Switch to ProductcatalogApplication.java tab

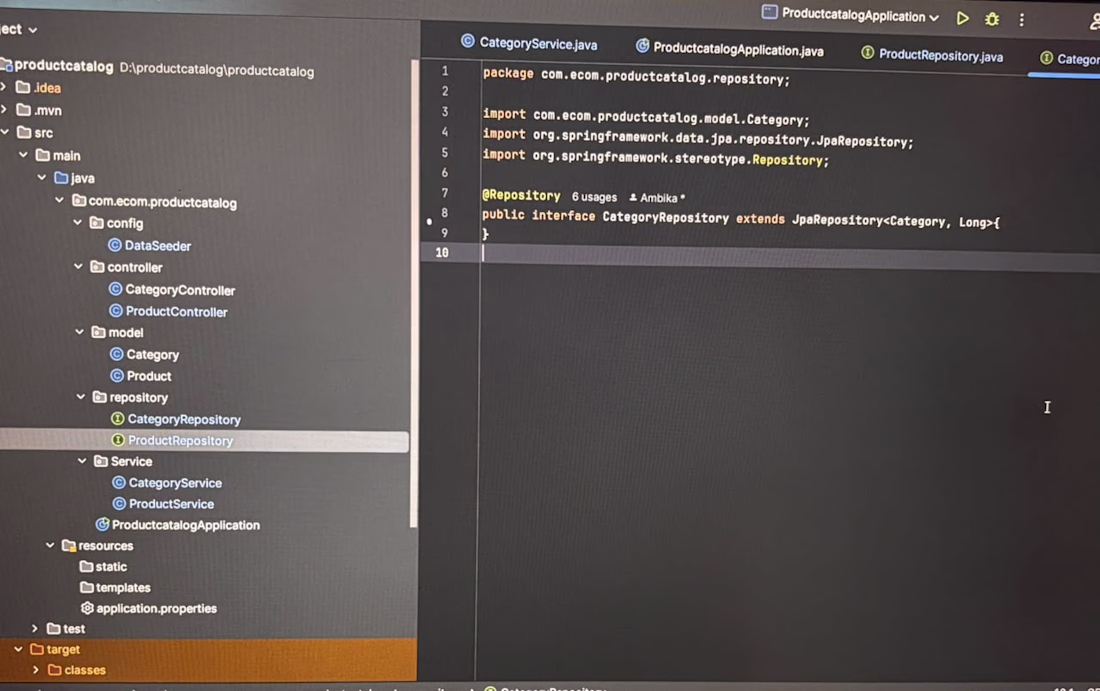(x=730, y=49)
